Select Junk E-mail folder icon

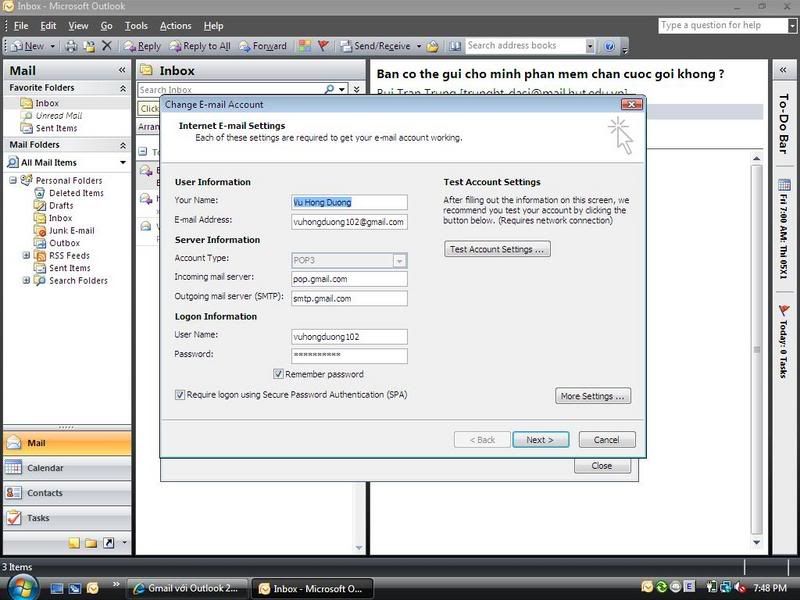point(40,231)
